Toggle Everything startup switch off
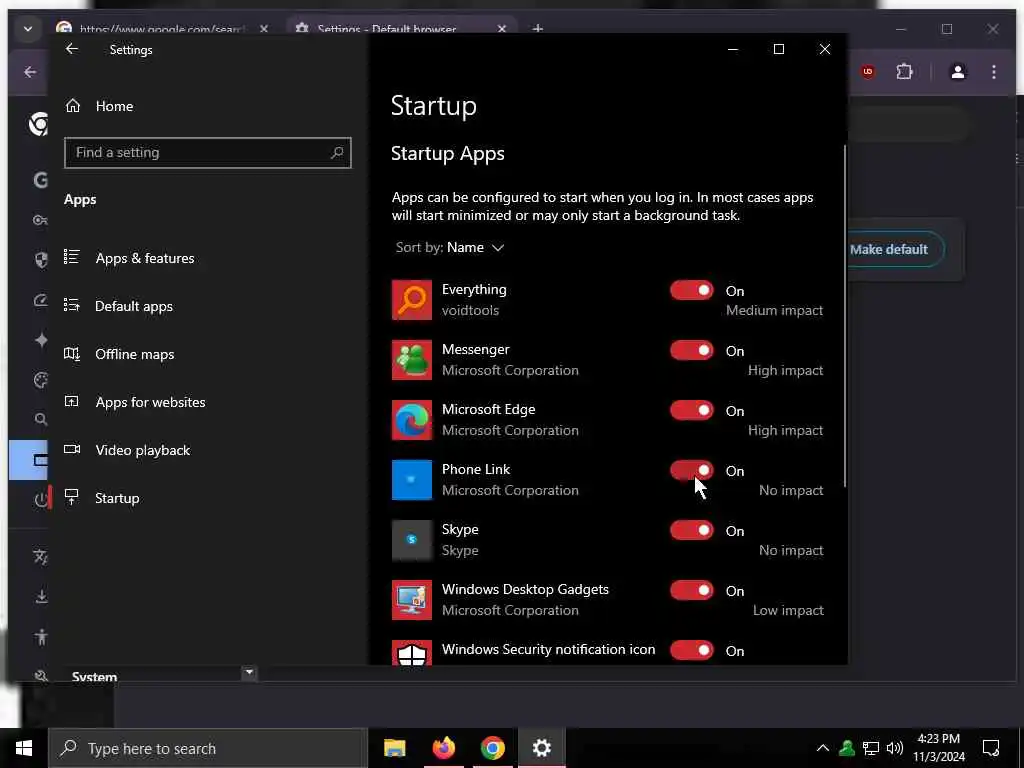 tap(692, 291)
